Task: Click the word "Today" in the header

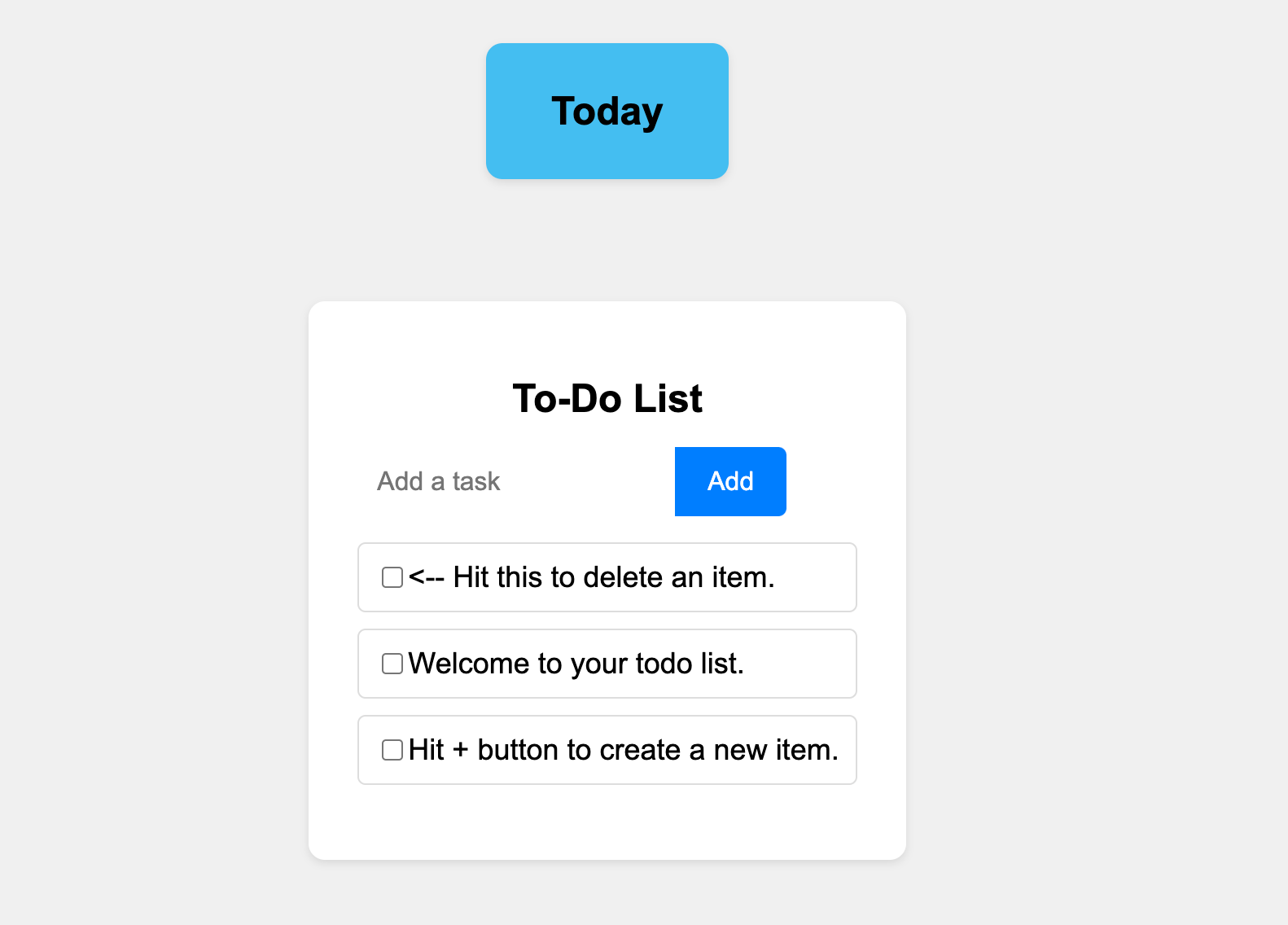Action: (x=607, y=112)
